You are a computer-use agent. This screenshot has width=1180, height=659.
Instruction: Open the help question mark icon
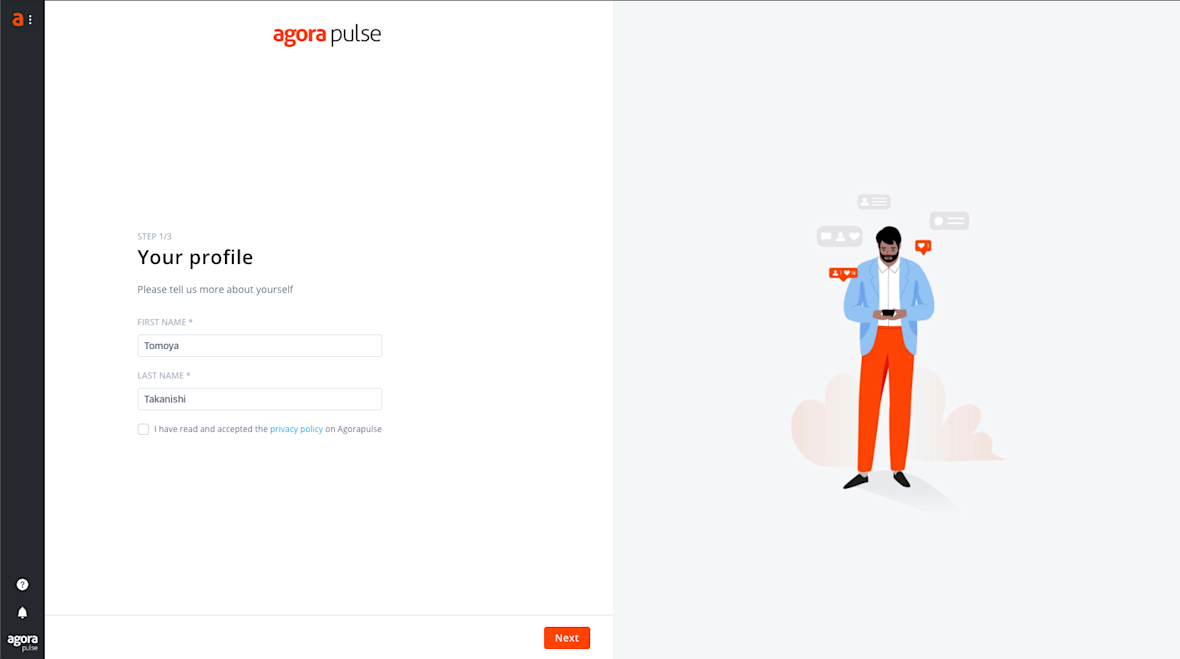pos(23,585)
